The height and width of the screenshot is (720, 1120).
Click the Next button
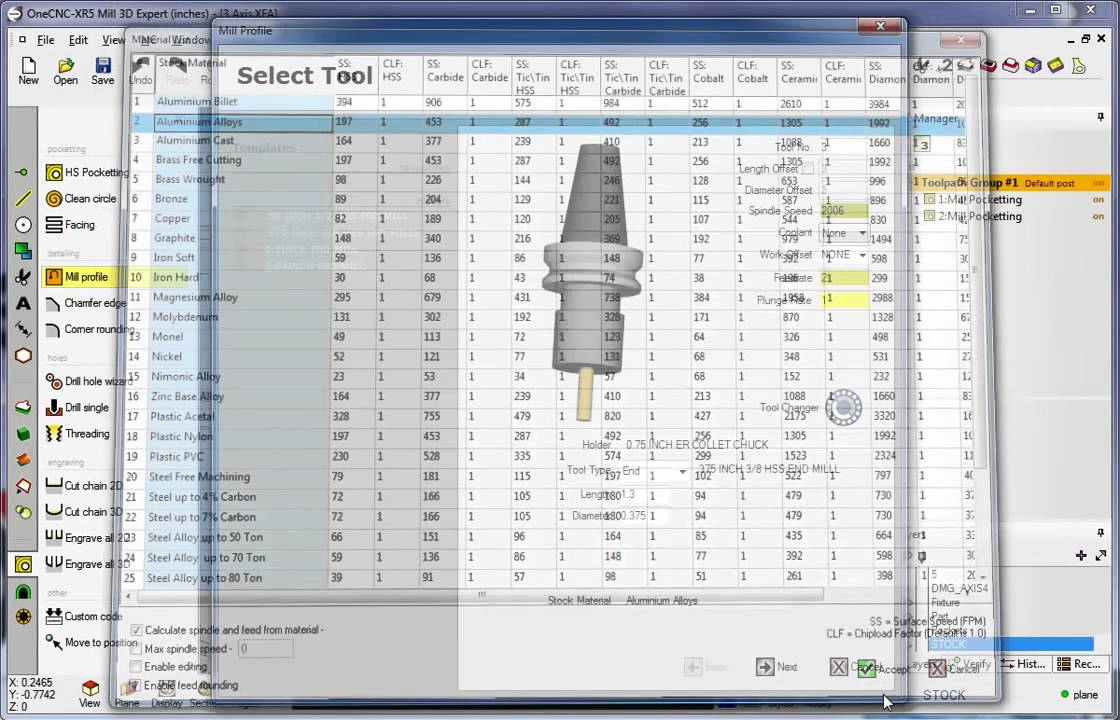pyautogui.click(x=776, y=666)
